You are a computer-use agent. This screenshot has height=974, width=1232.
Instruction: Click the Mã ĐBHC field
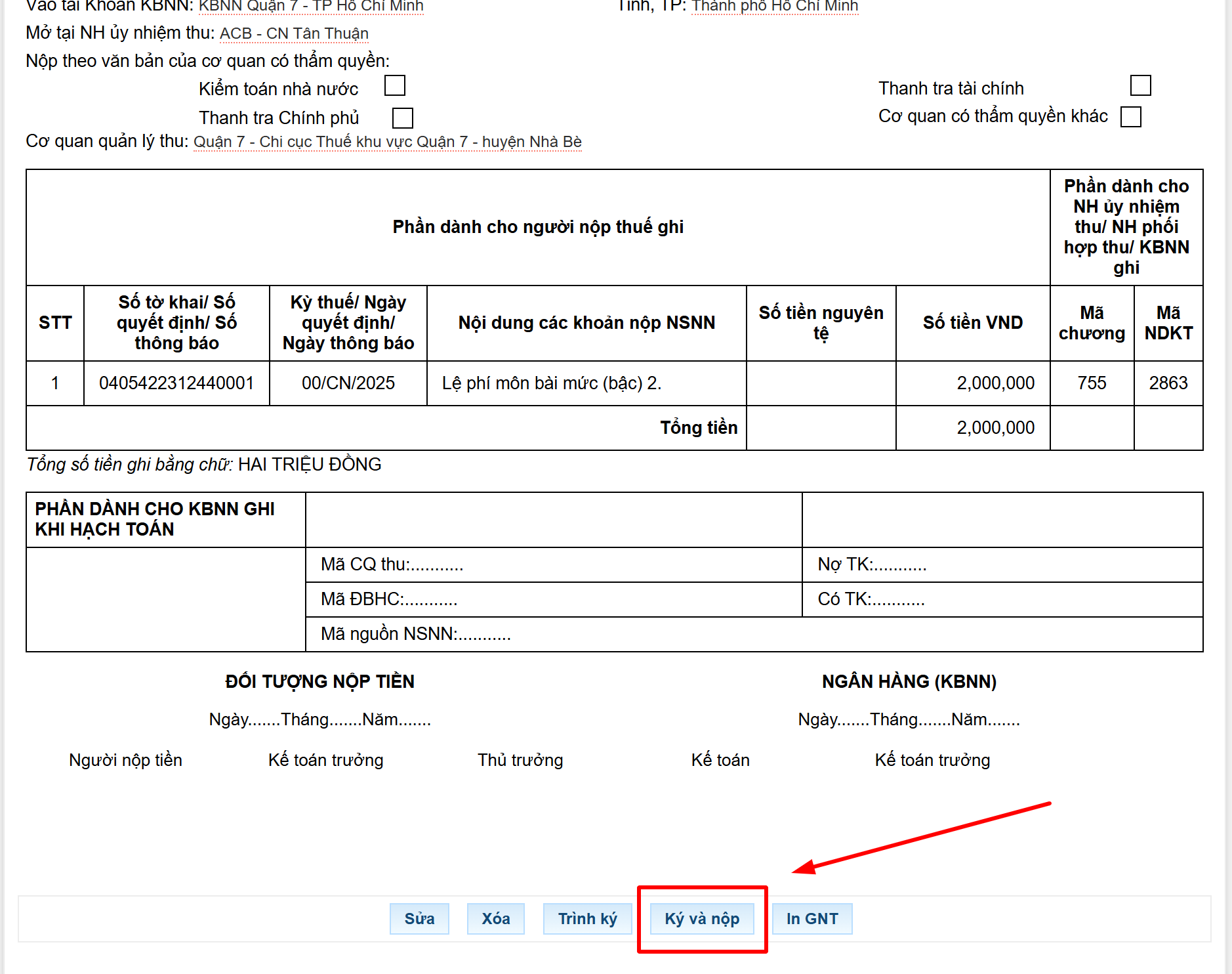(554, 599)
